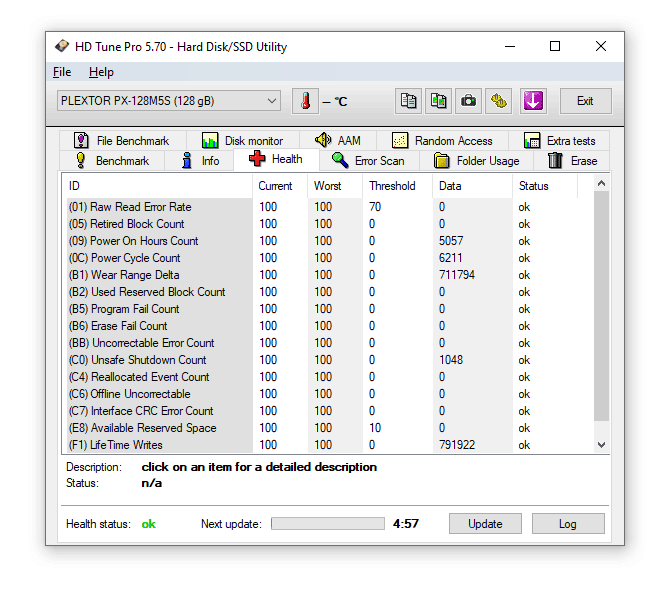Click the scrollbar down arrow in health list
Screen dimensions: 667x593
tap(601, 445)
